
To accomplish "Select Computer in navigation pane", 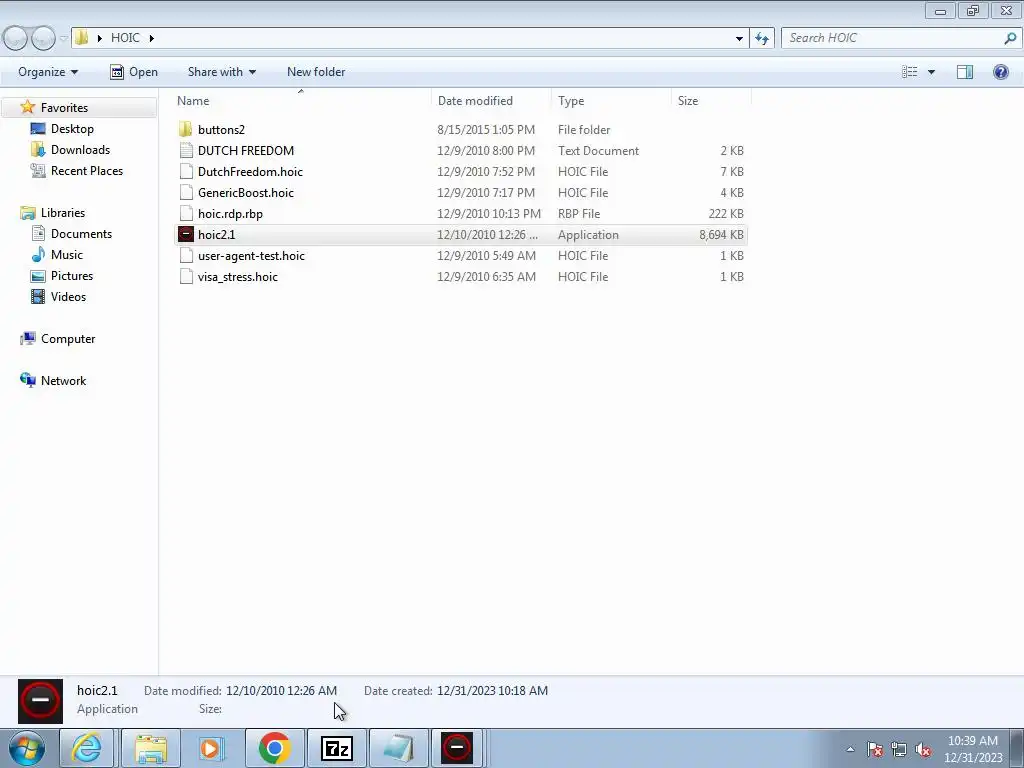I will point(68,339).
